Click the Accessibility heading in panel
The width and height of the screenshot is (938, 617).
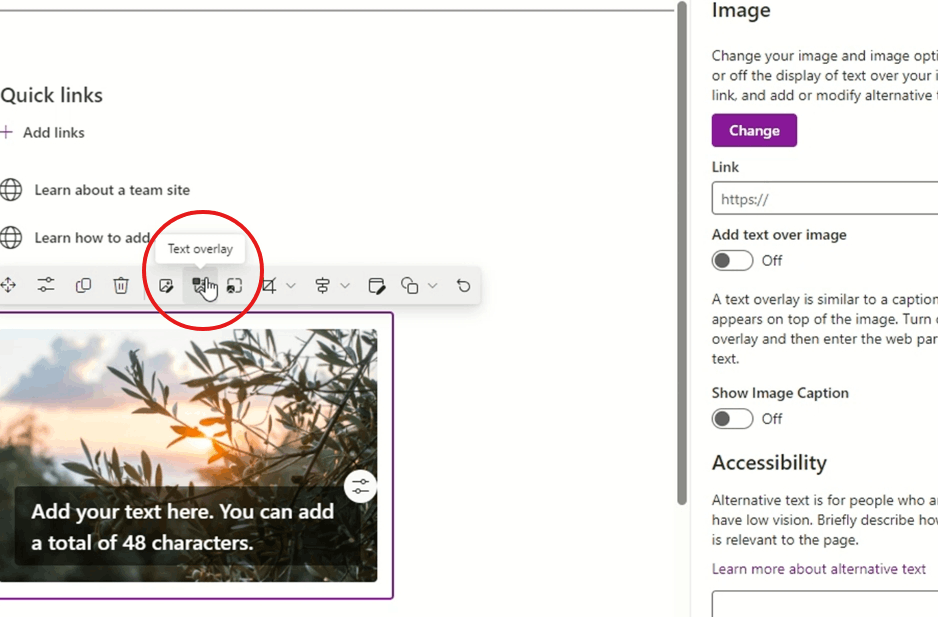pos(769,463)
